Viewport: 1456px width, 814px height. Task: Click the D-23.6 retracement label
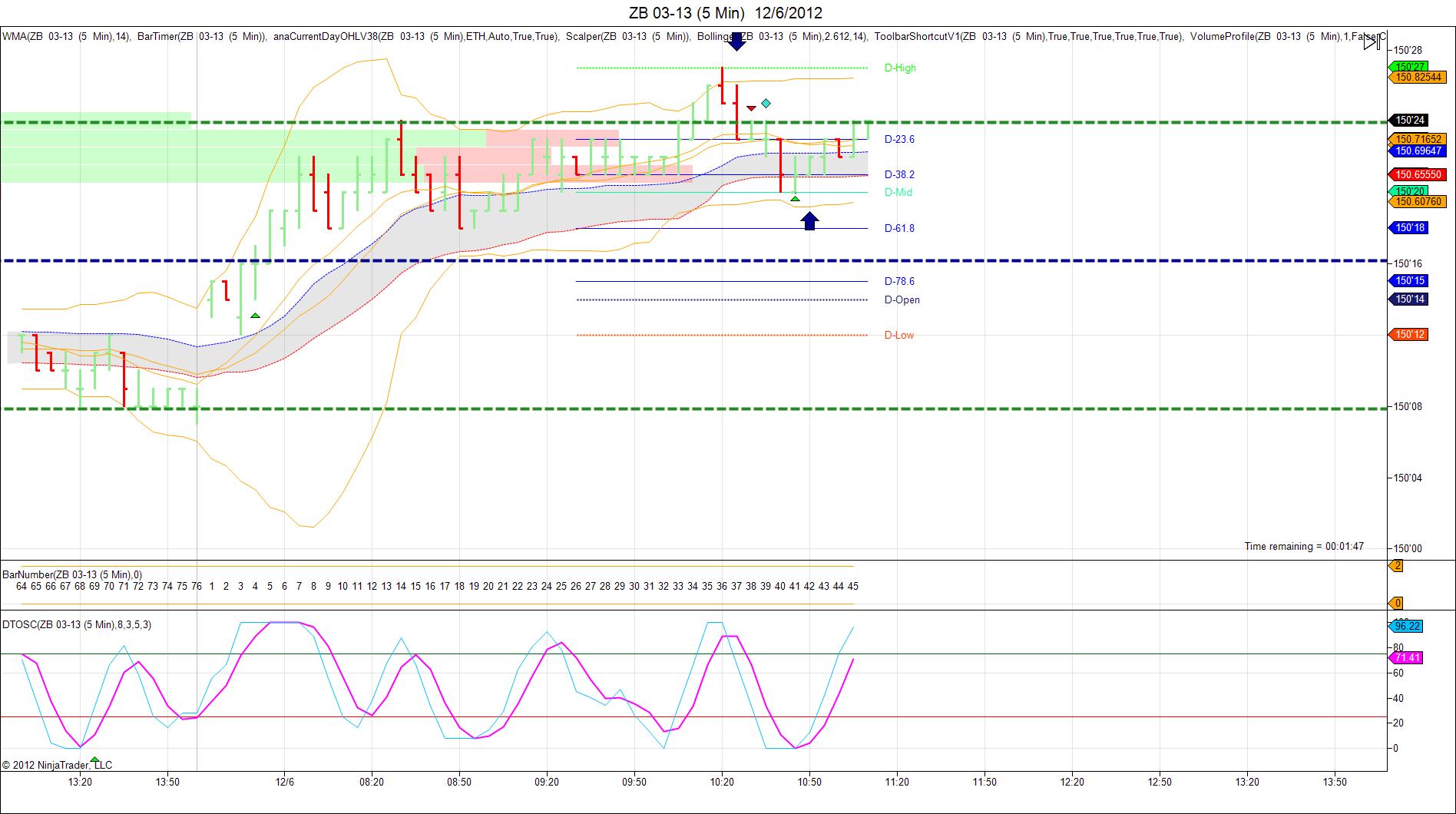click(x=899, y=139)
